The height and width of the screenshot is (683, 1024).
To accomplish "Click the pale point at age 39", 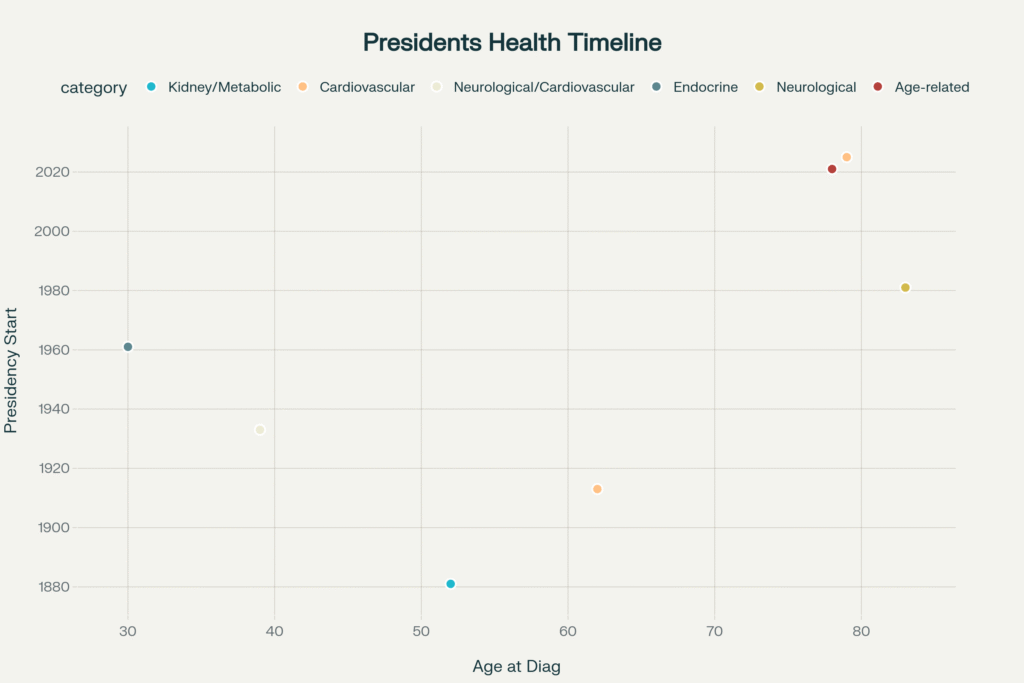I will [x=260, y=430].
